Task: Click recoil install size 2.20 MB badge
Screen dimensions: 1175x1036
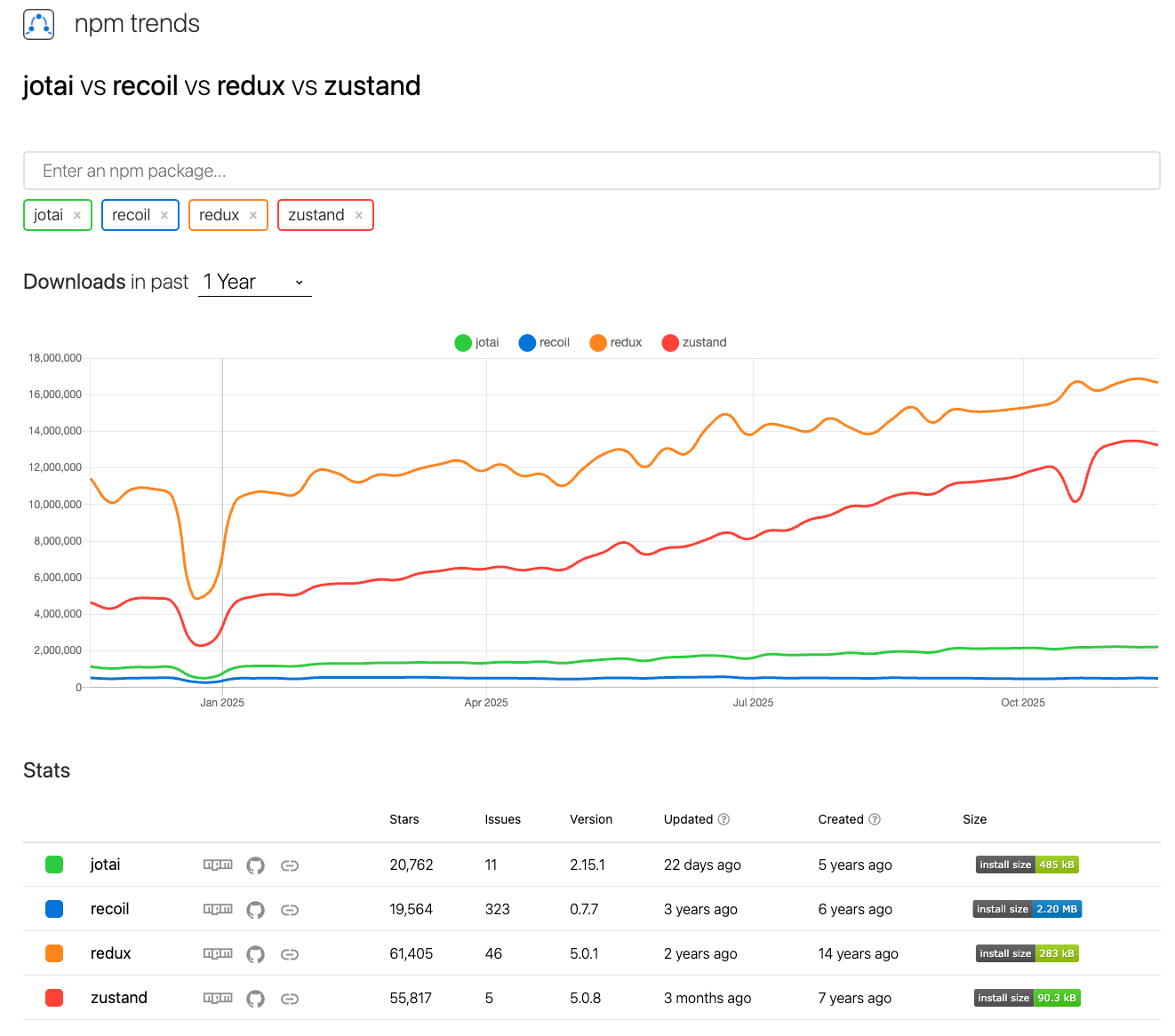Action: pyautogui.click(x=1027, y=909)
